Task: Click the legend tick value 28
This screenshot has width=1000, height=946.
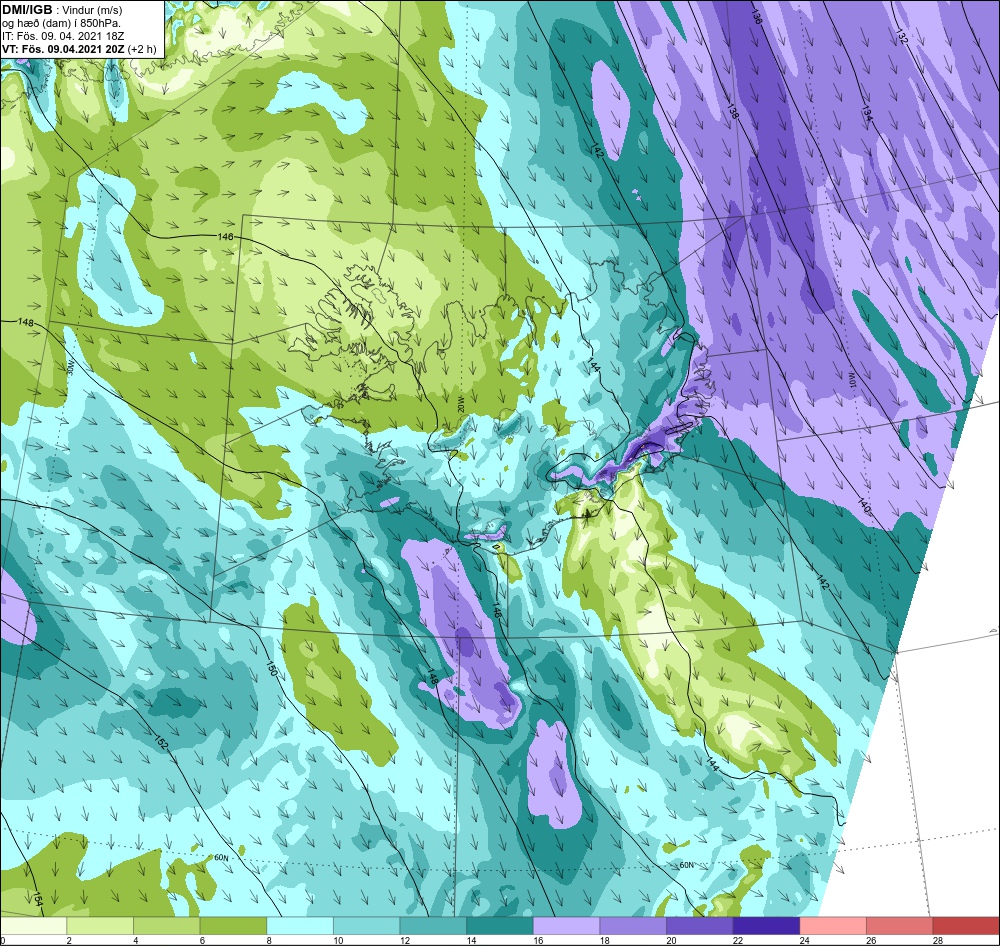Action: (x=938, y=940)
